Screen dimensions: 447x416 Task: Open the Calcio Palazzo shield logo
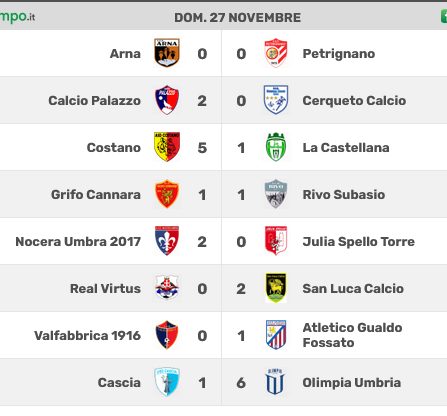167,100
